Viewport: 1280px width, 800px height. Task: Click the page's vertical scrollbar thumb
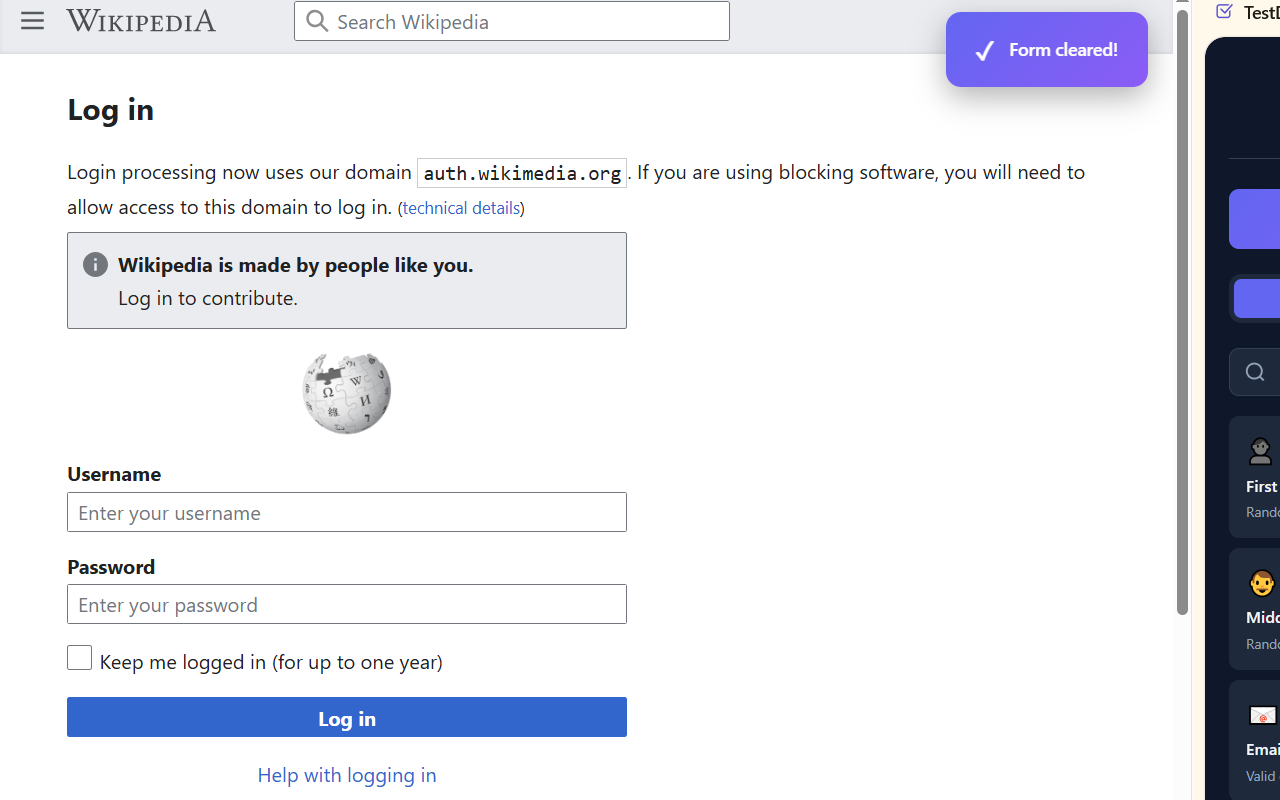point(1182,312)
